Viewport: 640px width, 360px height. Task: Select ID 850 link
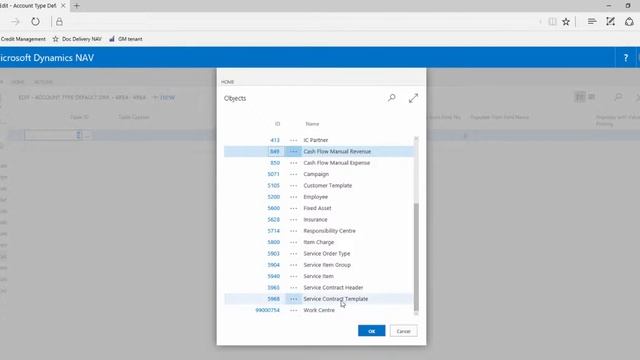click(x=275, y=163)
